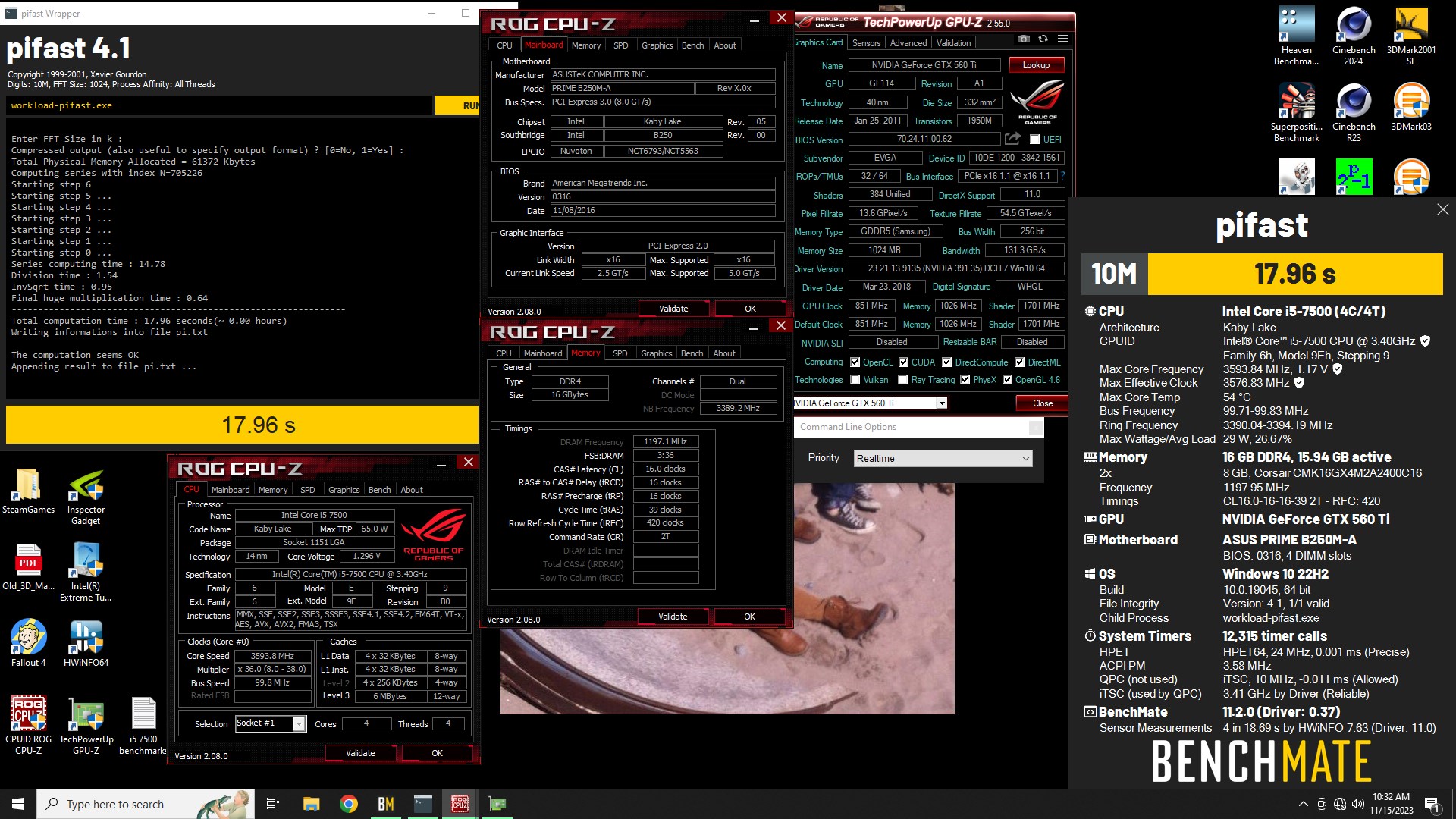Open the CPUID ROG CPU-Z desktop shortcut
The width and height of the screenshot is (1456, 819).
[28, 725]
